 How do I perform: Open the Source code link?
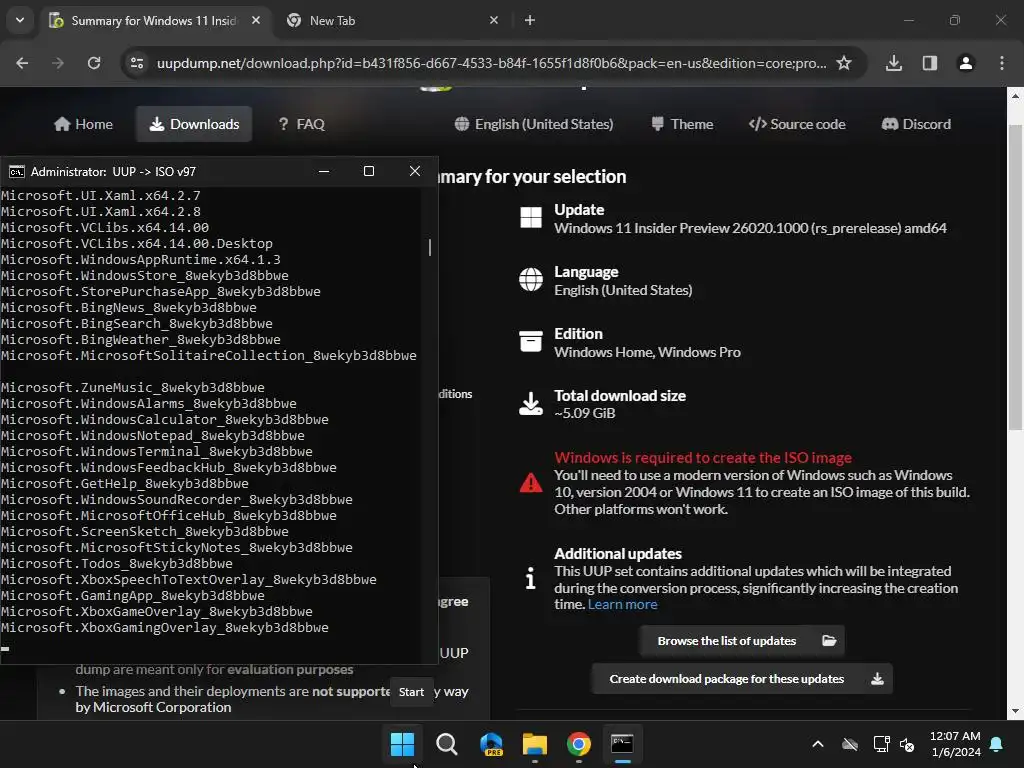(797, 124)
